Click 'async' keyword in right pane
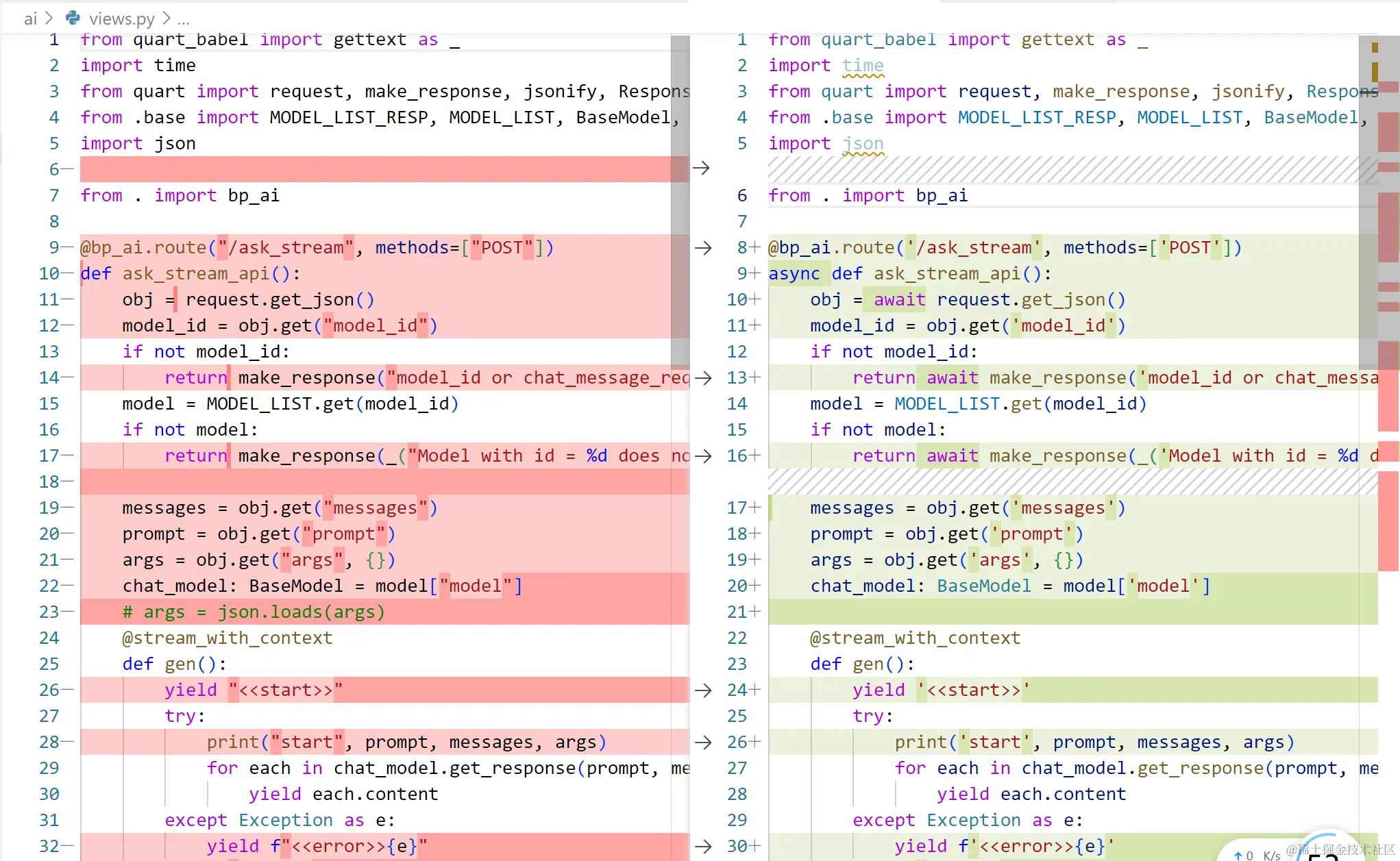Screen dimensions: 1400x861 [794, 273]
